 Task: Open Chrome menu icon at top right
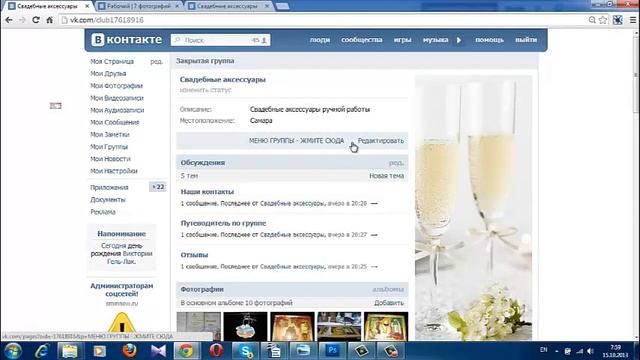click(x=633, y=20)
